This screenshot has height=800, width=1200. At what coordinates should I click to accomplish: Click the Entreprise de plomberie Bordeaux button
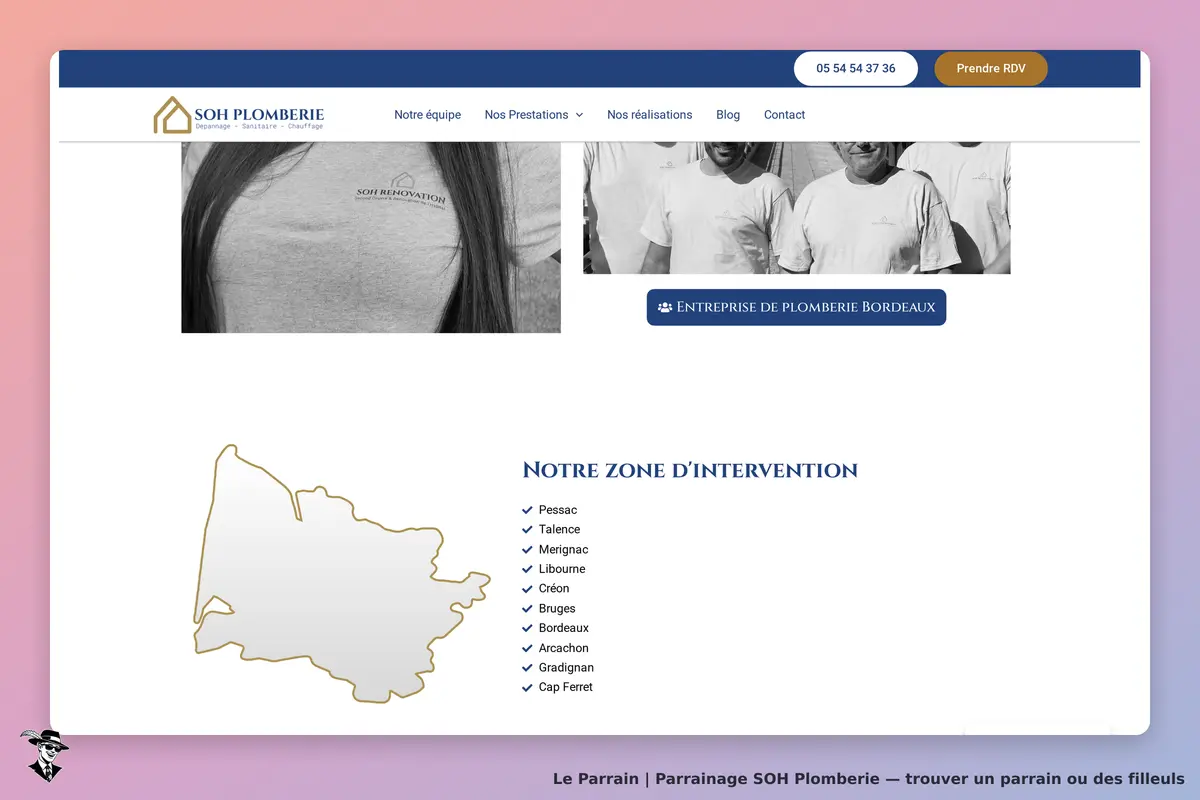[796, 307]
